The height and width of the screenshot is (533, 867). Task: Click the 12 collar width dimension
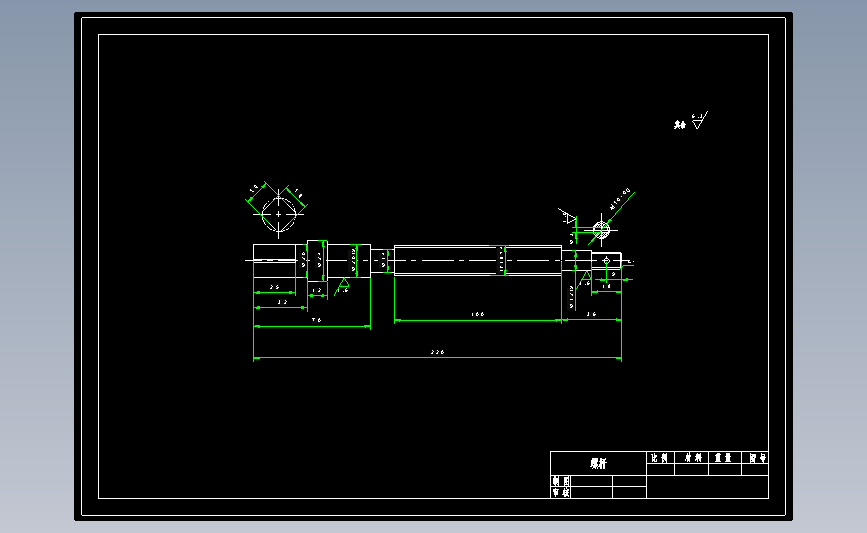point(317,290)
